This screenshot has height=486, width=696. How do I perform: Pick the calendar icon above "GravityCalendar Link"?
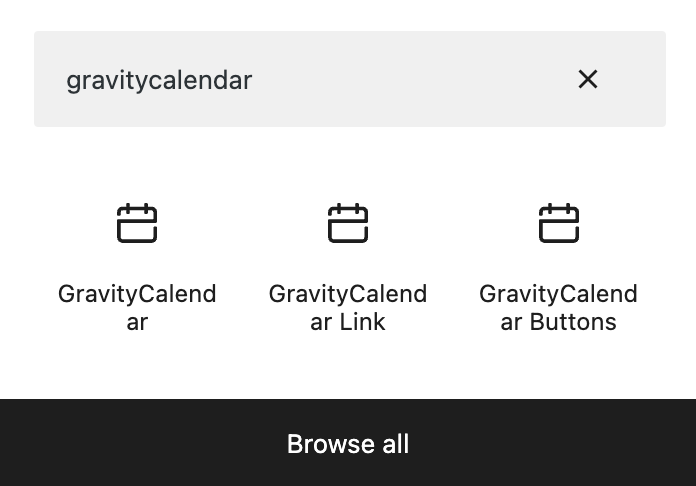coord(348,223)
